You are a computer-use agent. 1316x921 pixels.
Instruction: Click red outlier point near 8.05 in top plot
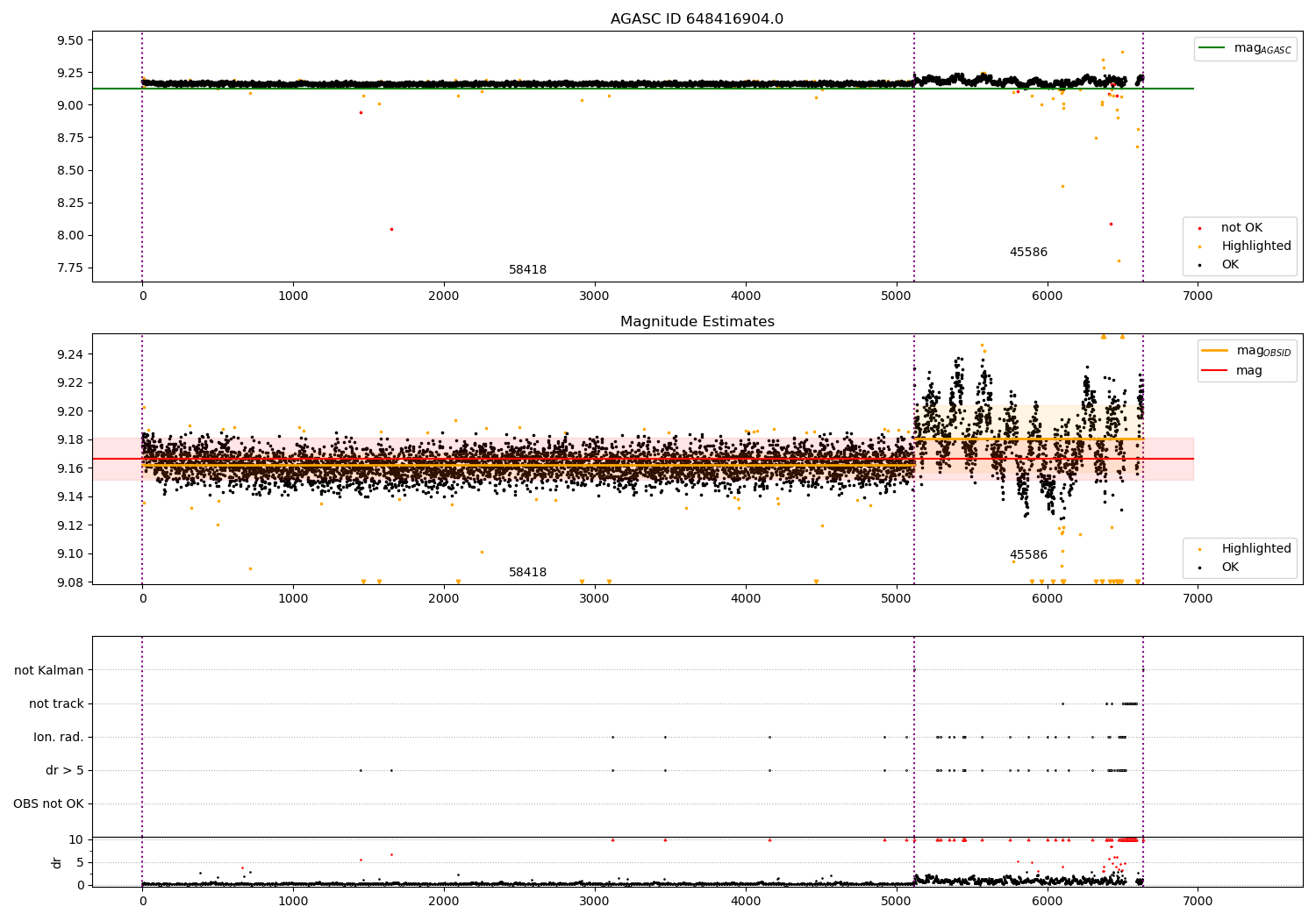391,229
